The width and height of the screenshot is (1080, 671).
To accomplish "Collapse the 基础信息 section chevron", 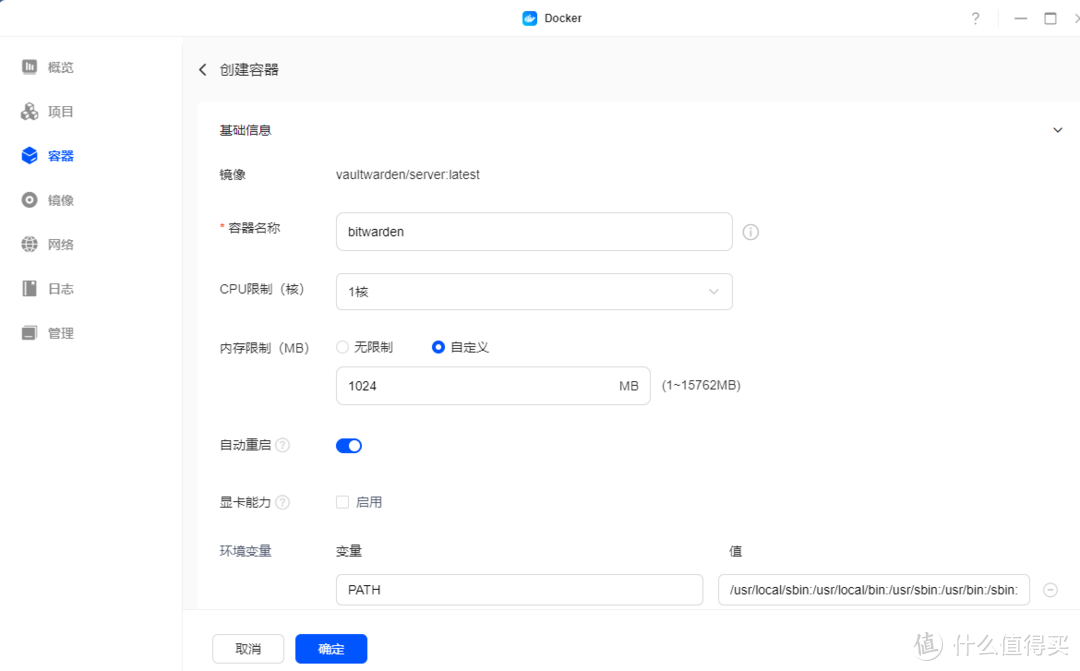I will point(1057,130).
